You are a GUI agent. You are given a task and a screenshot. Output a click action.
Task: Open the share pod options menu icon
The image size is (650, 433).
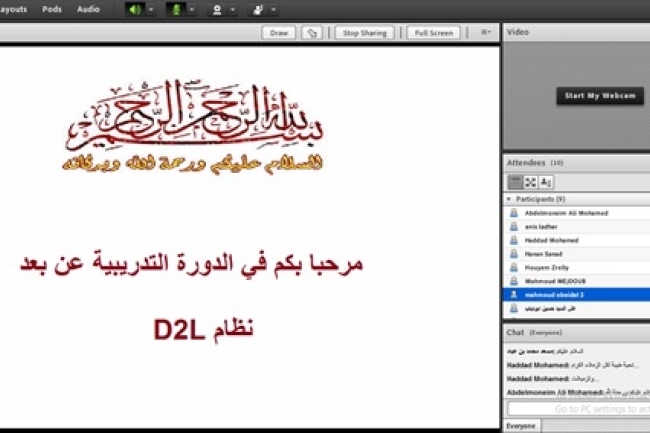pyautogui.click(x=486, y=32)
